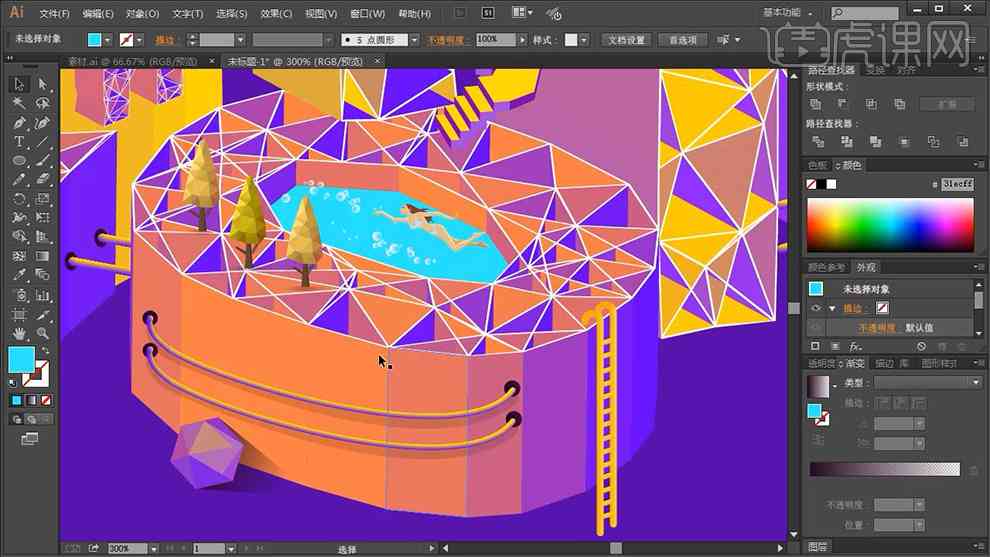Click the hex color value field
The width and height of the screenshot is (990, 557).
pyautogui.click(x=957, y=184)
